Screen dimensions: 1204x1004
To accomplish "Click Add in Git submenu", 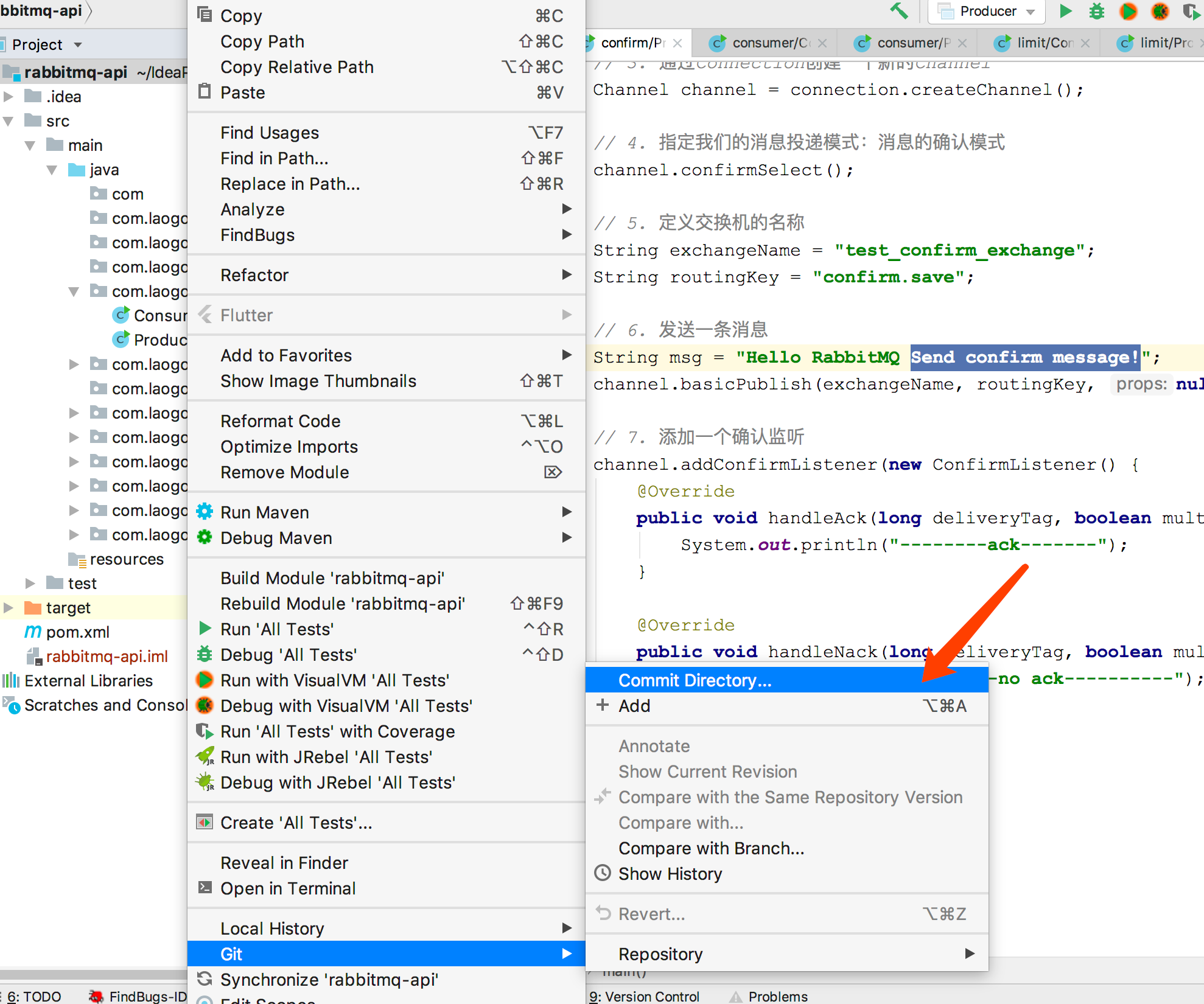I will pyautogui.click(x=787, y=706).
